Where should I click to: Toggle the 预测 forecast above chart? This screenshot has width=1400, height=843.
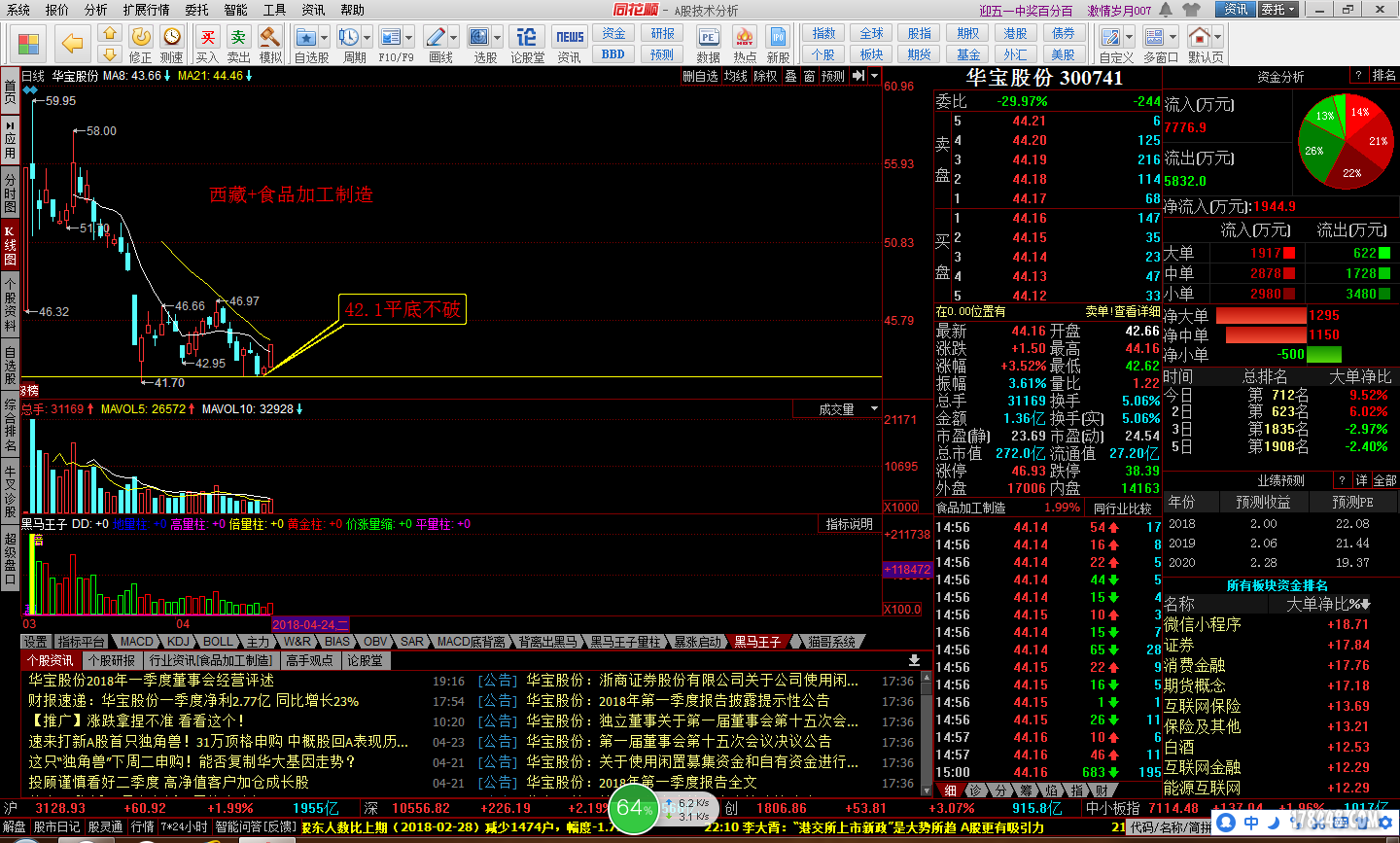833,76
